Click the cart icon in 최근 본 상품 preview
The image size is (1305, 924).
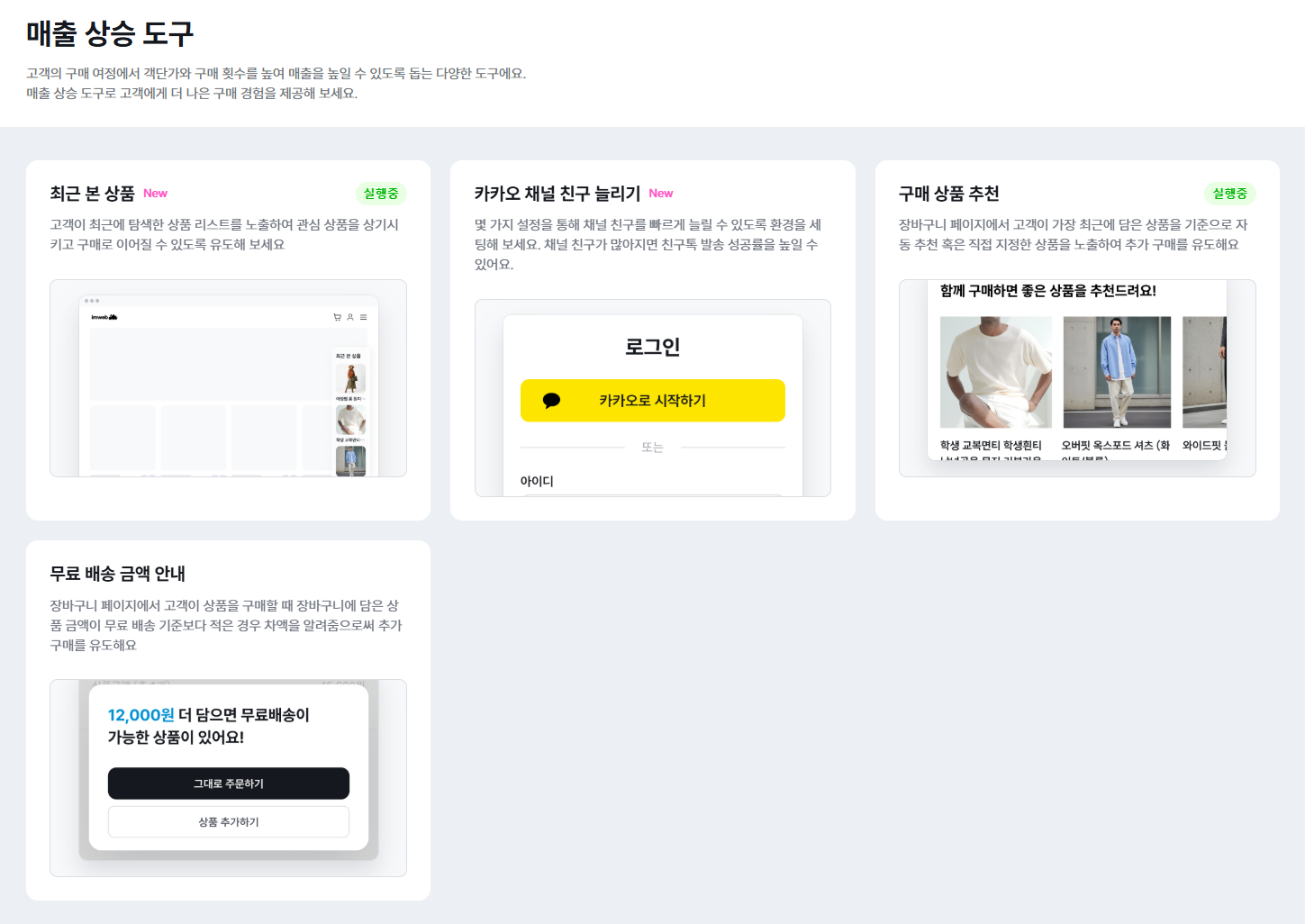point(337,317)
